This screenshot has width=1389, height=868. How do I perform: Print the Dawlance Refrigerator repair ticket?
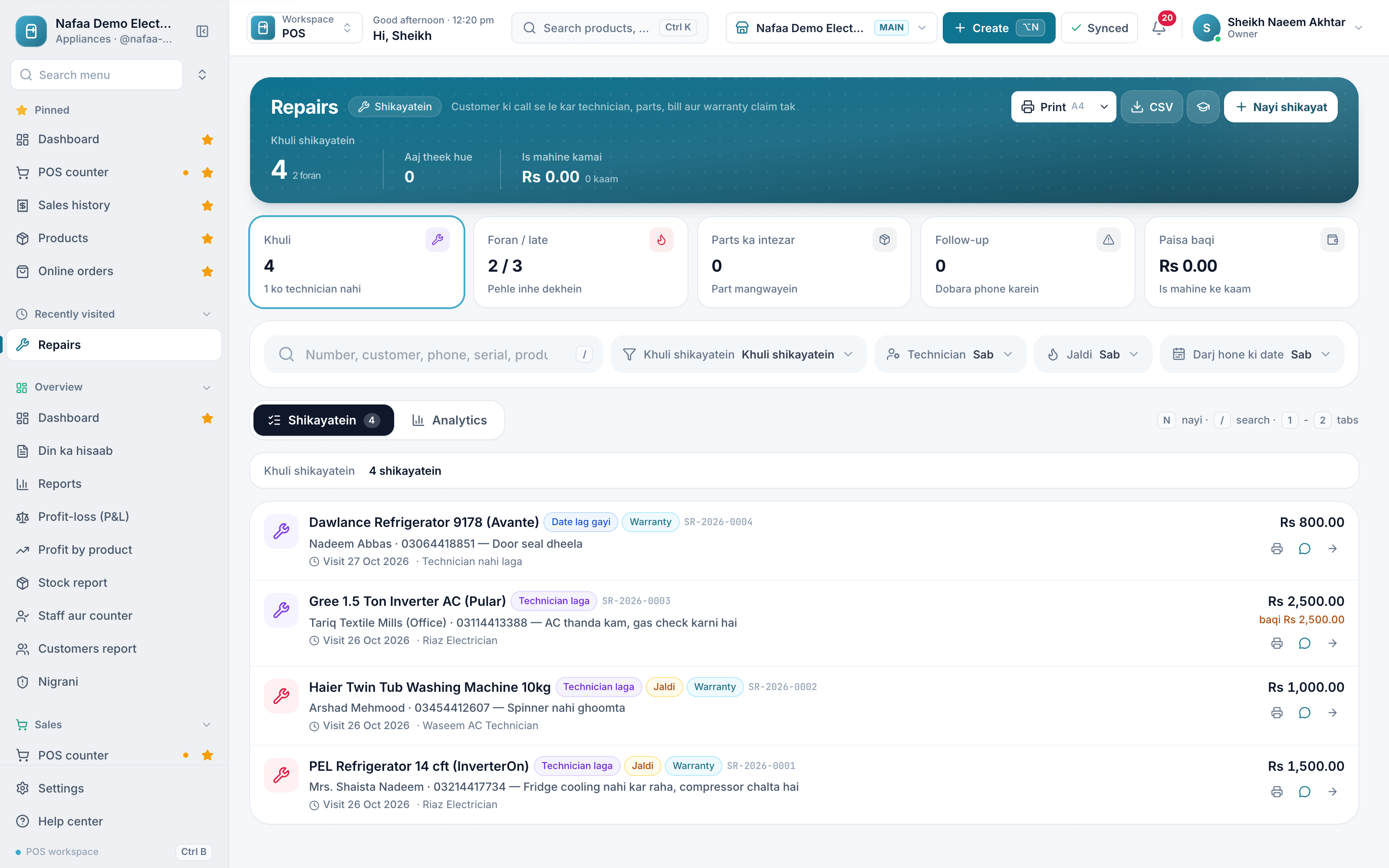[x=1277, y=549]
